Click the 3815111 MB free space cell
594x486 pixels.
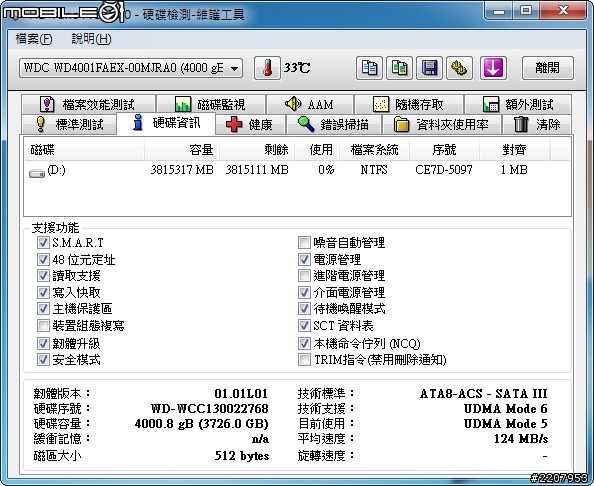pos(257,170)
